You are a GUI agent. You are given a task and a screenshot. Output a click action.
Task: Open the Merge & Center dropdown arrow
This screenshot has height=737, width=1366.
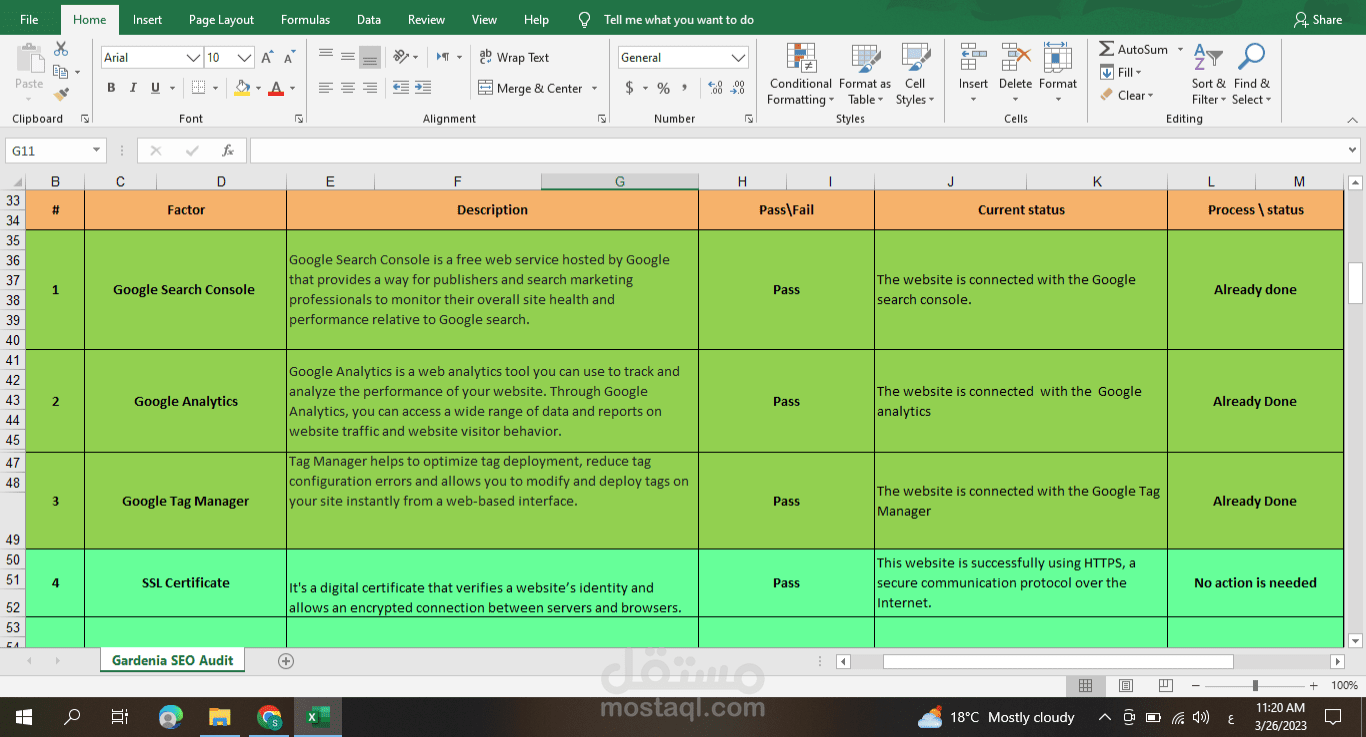595,88
